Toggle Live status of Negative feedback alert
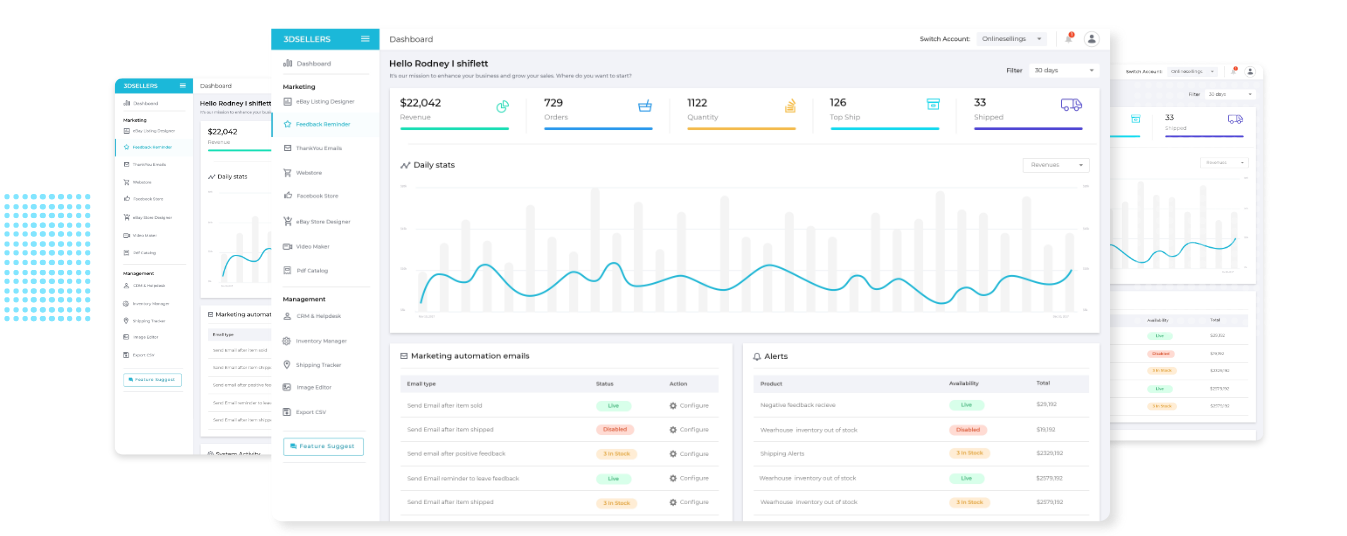Viewport: 1347px width, 536px height. click(x=966, y=405)
